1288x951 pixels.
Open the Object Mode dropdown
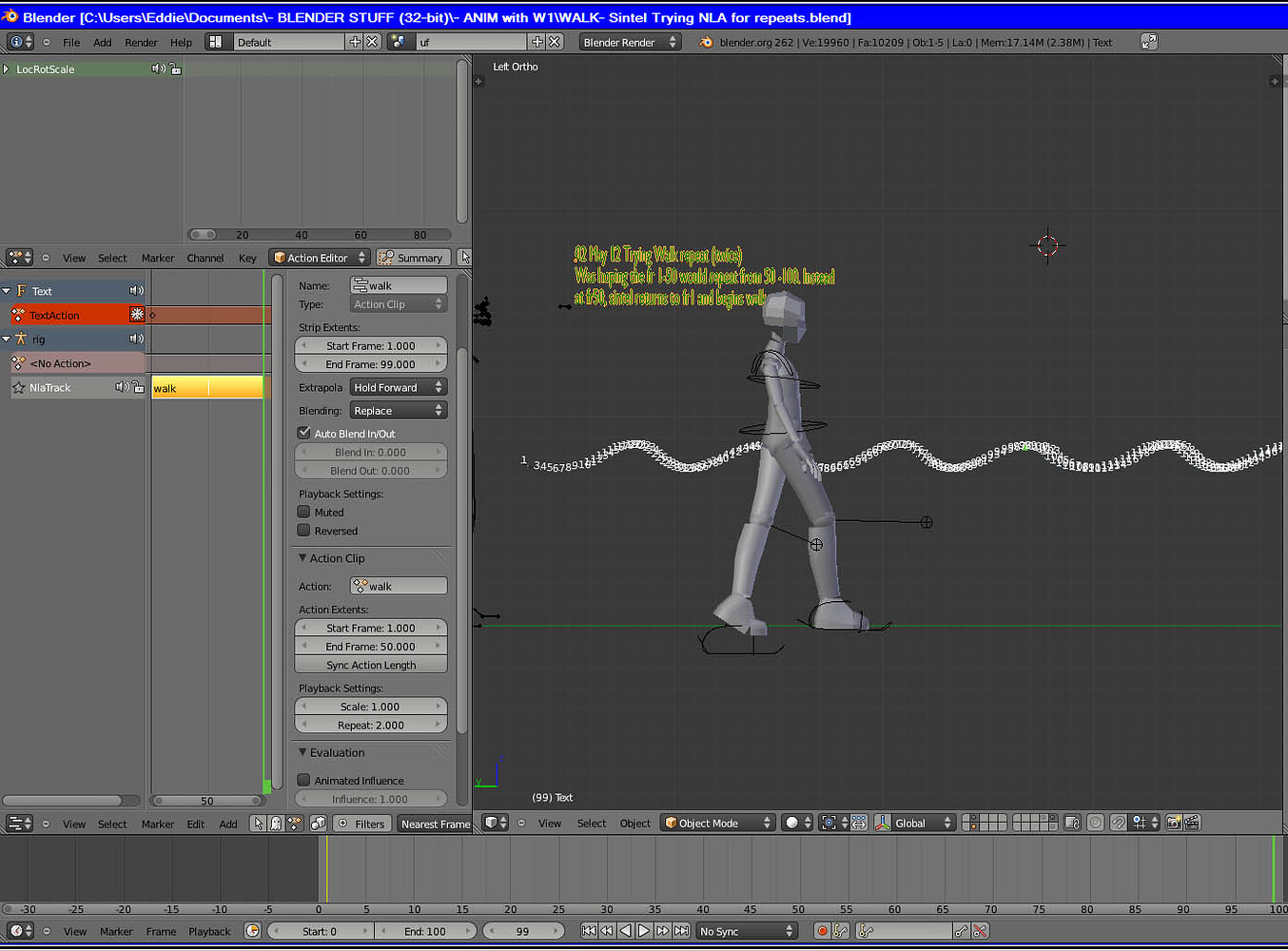(717, 823)
